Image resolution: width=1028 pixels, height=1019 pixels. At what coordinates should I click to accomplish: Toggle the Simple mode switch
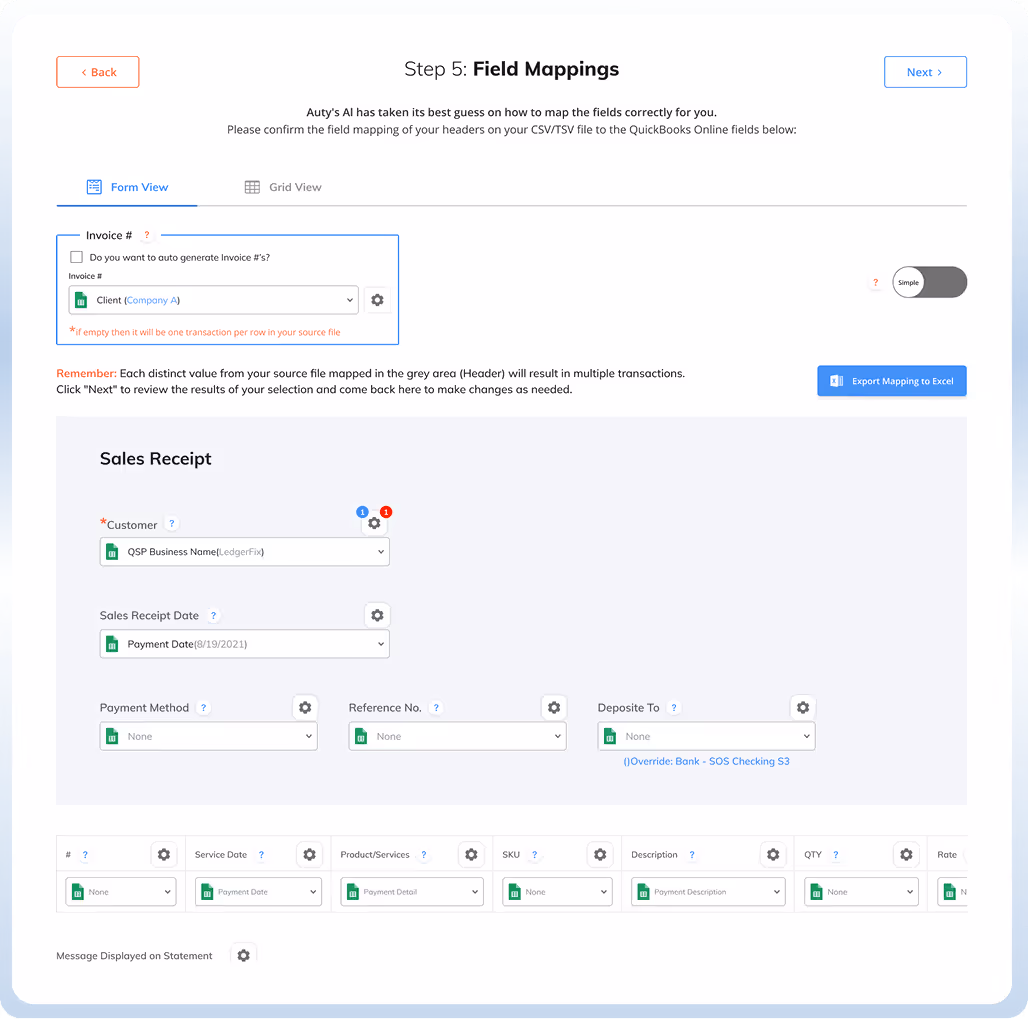pos(930,282)
